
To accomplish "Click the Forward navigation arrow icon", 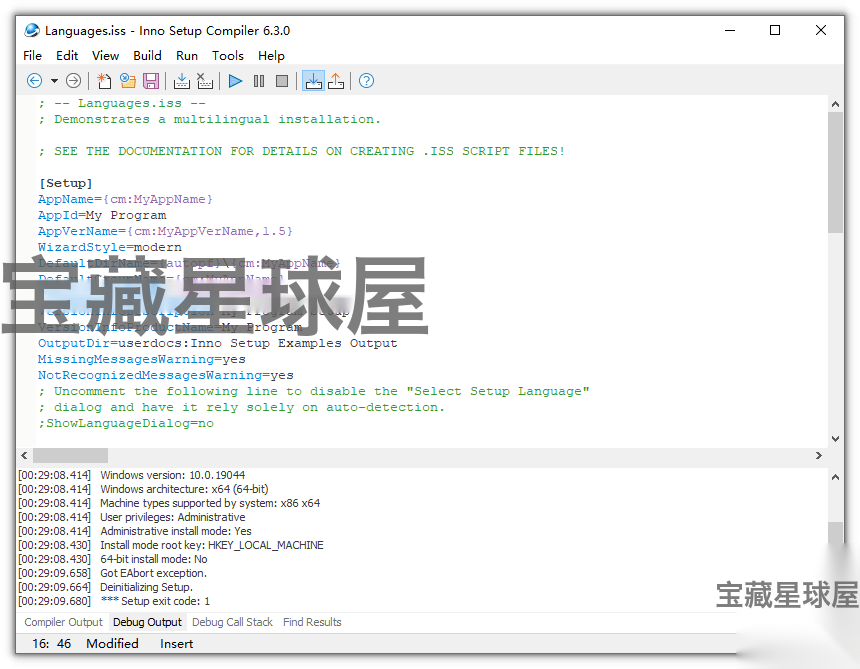I will click(73, 81).
